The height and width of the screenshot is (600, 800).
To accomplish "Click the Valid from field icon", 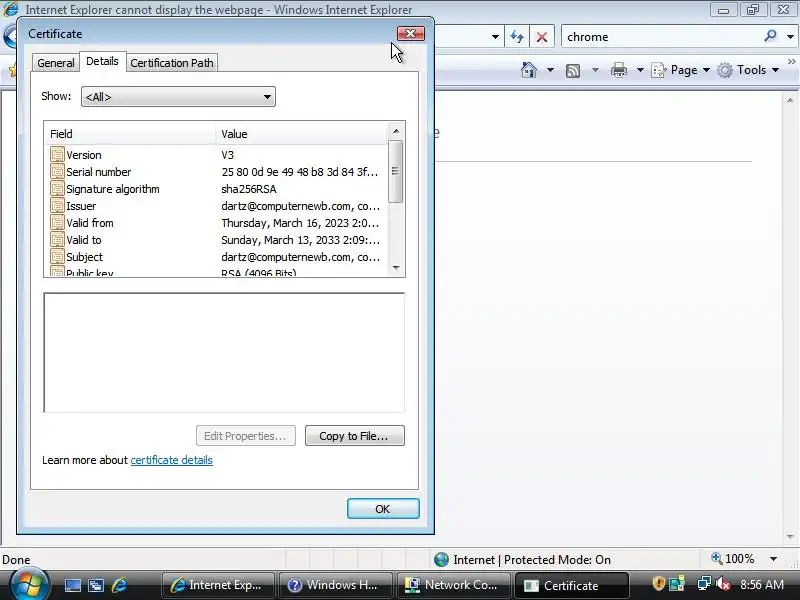I will pyautogui.click(x=57, y=223).
